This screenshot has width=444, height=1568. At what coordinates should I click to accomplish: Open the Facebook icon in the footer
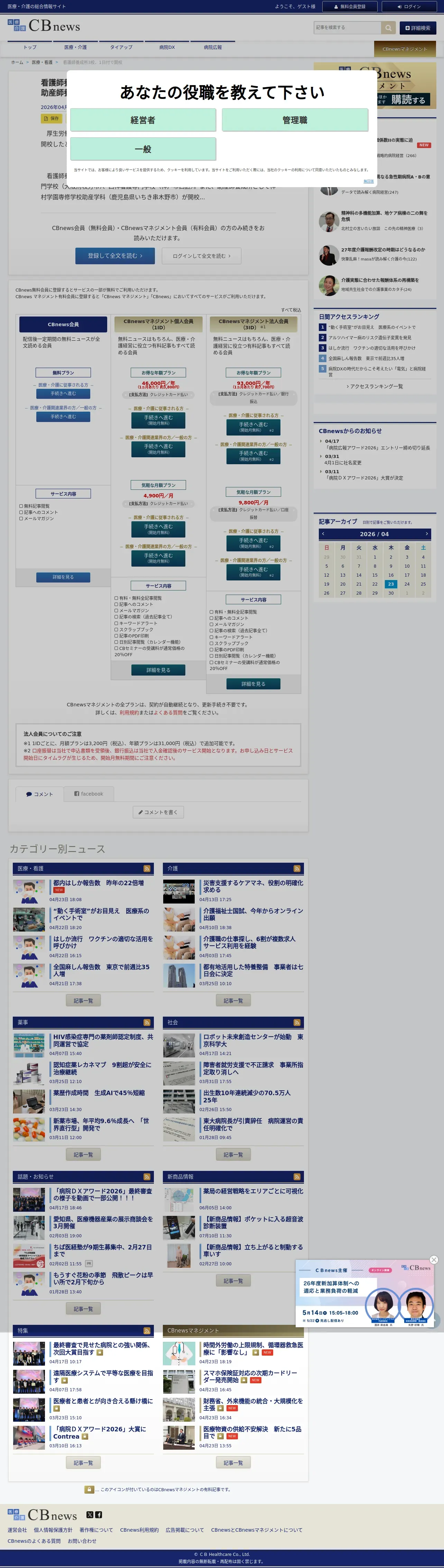[x=99, y=1514]
